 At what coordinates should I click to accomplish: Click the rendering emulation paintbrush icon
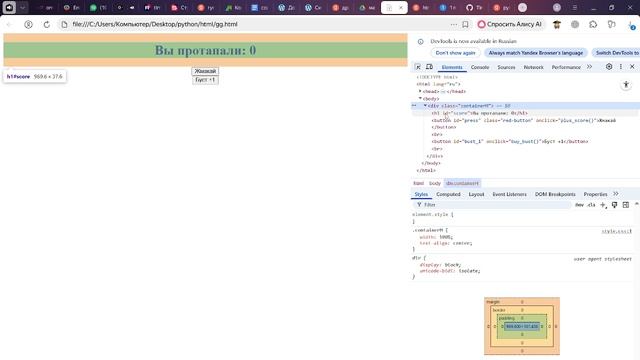[x=614, y=205]
